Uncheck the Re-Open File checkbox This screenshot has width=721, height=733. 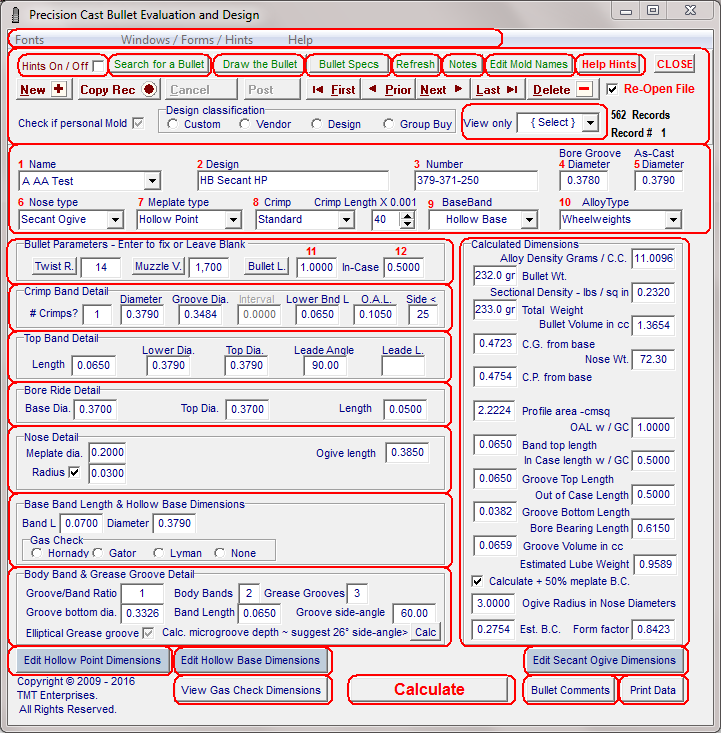tap(612, 89)
